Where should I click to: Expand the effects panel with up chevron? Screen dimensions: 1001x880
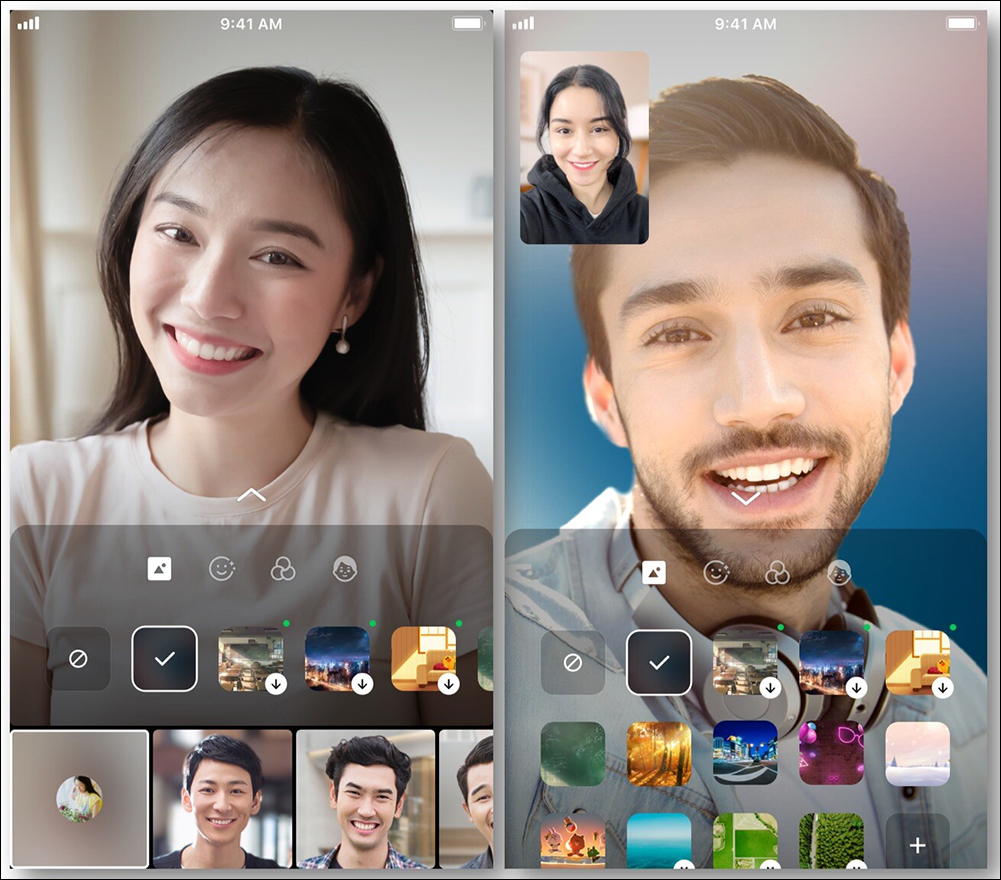(x=252, y=495)
